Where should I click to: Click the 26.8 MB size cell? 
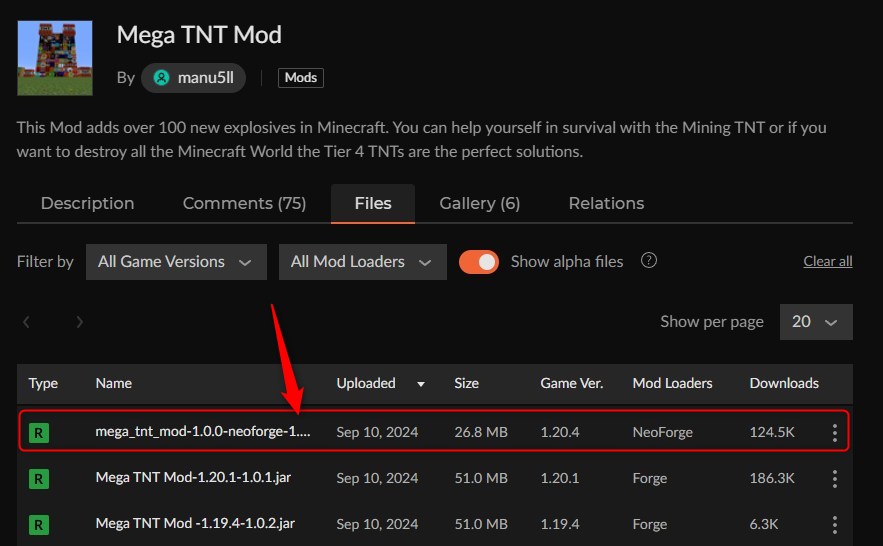pos(481,432)
